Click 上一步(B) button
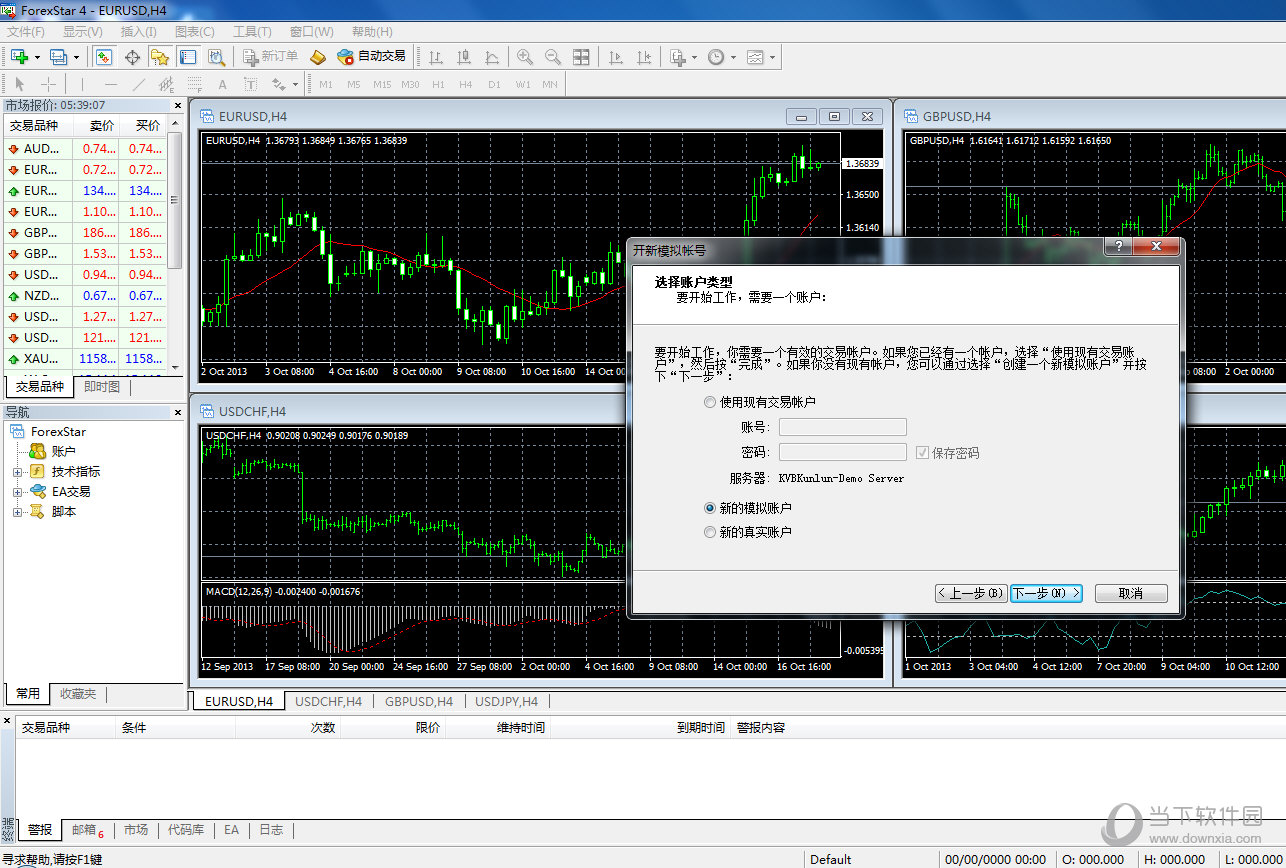Image resolution: width=1286 pixels, height=868 pixels. (970, 593)
